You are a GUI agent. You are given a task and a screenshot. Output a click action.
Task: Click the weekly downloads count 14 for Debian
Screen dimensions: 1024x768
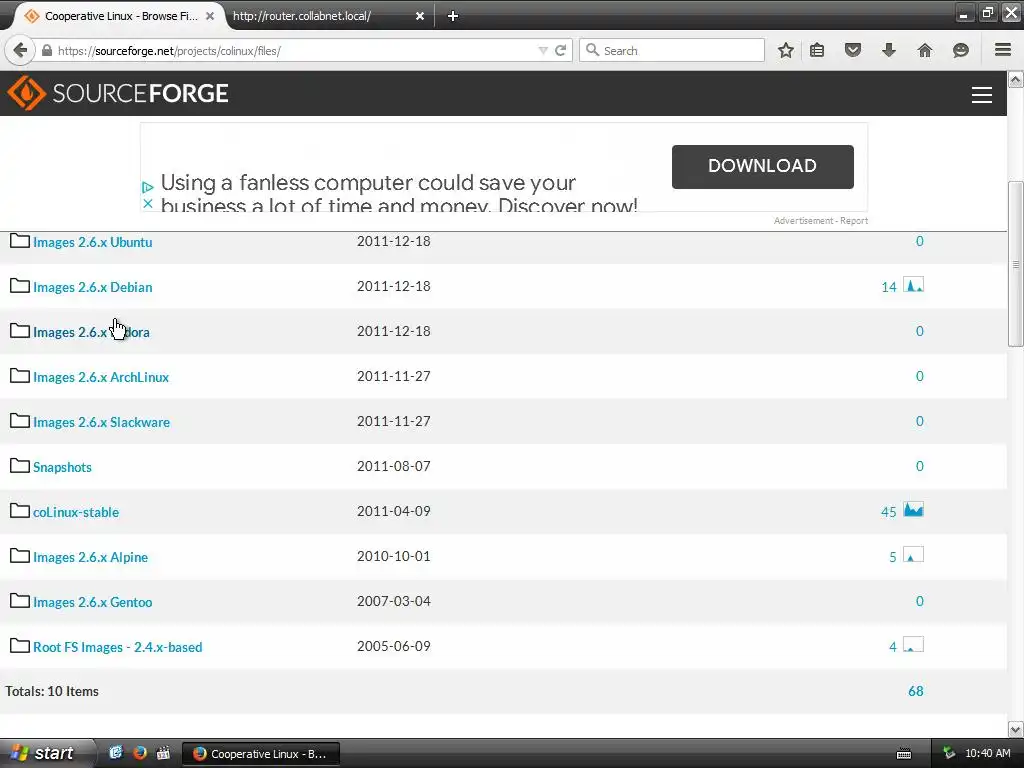(x=889, y=287)
